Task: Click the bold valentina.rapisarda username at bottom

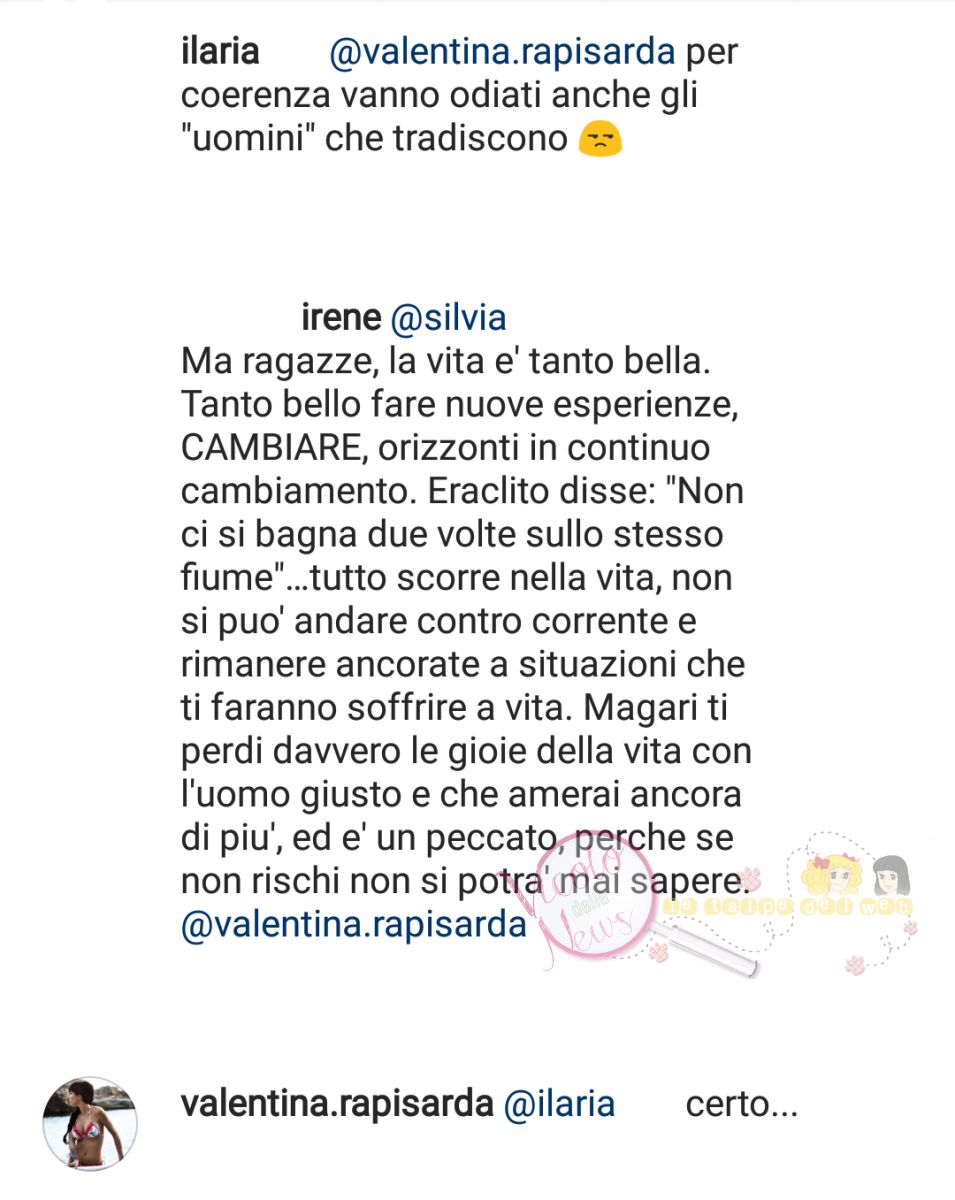Action: click(x=337, y=1105)
